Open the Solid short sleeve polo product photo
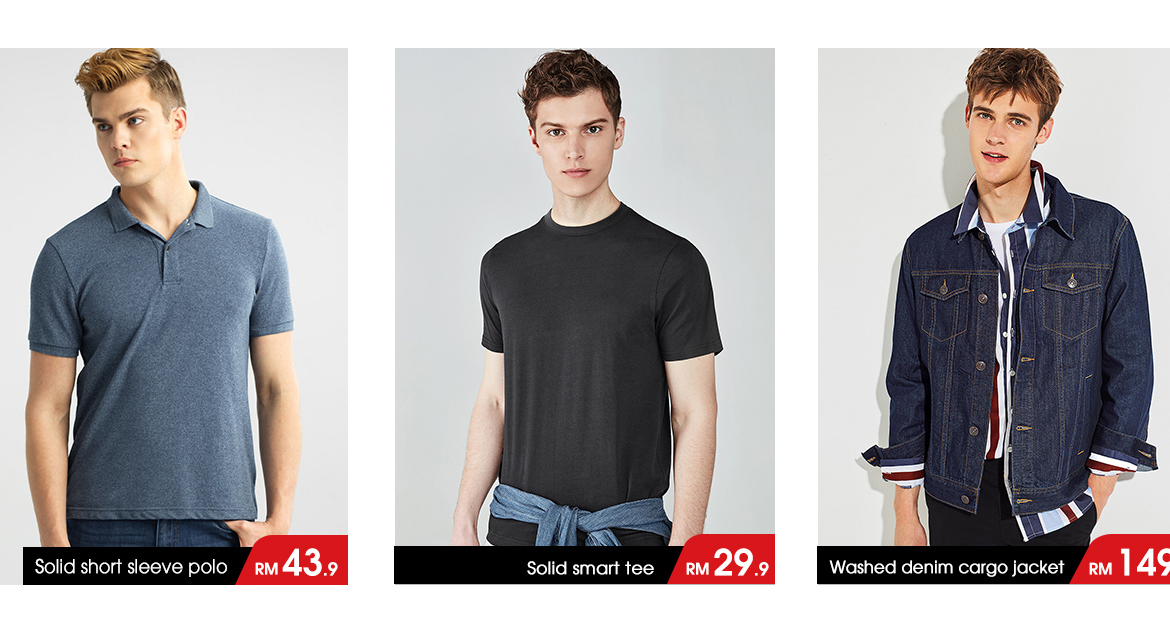 pyautogui.click(x=174, y=297)
